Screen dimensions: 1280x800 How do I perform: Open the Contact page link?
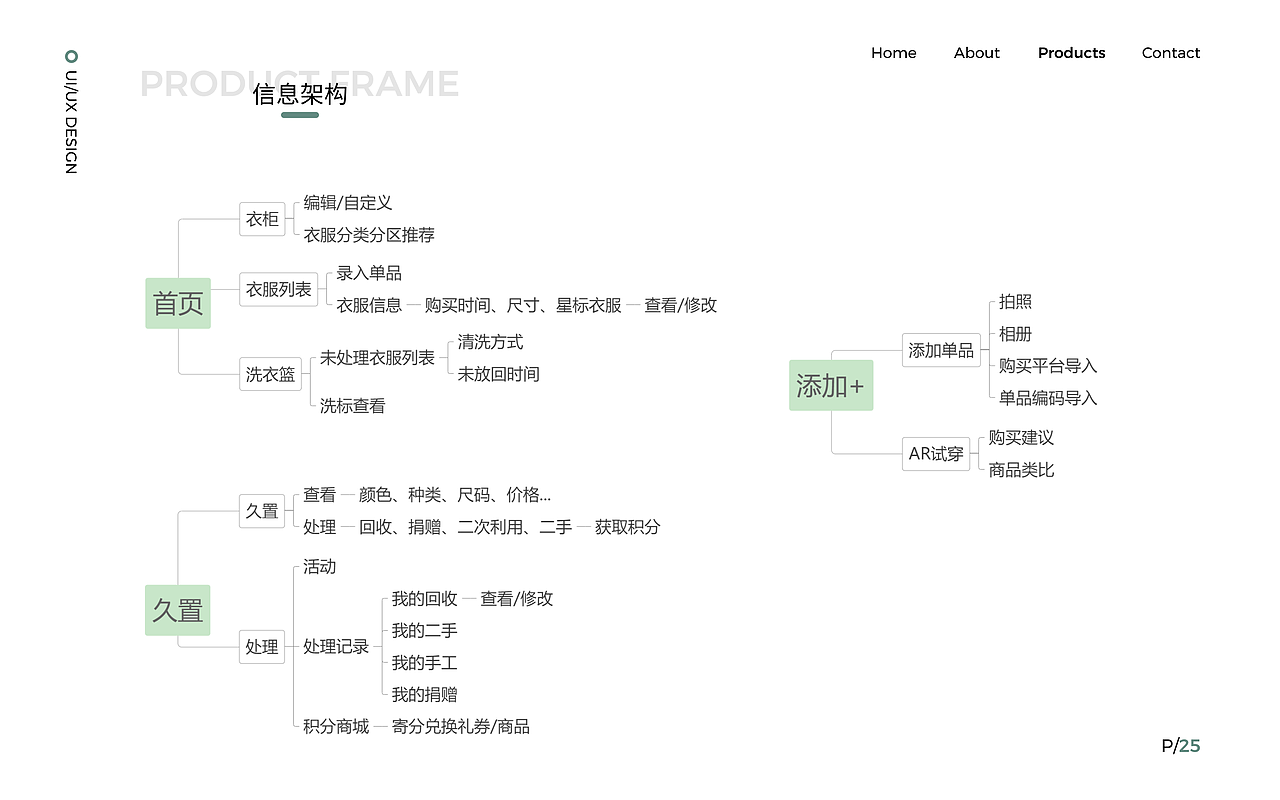tap(1170, 53)
